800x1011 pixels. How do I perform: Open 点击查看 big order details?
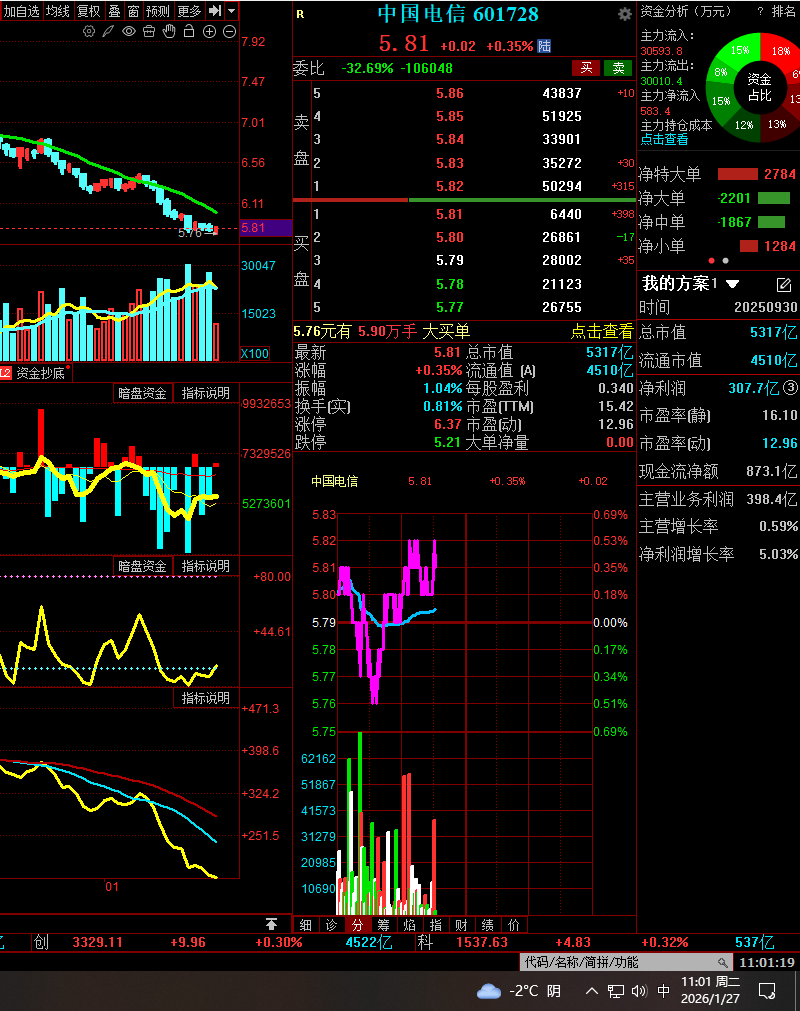pyautogui.click(x=602, y=331)
